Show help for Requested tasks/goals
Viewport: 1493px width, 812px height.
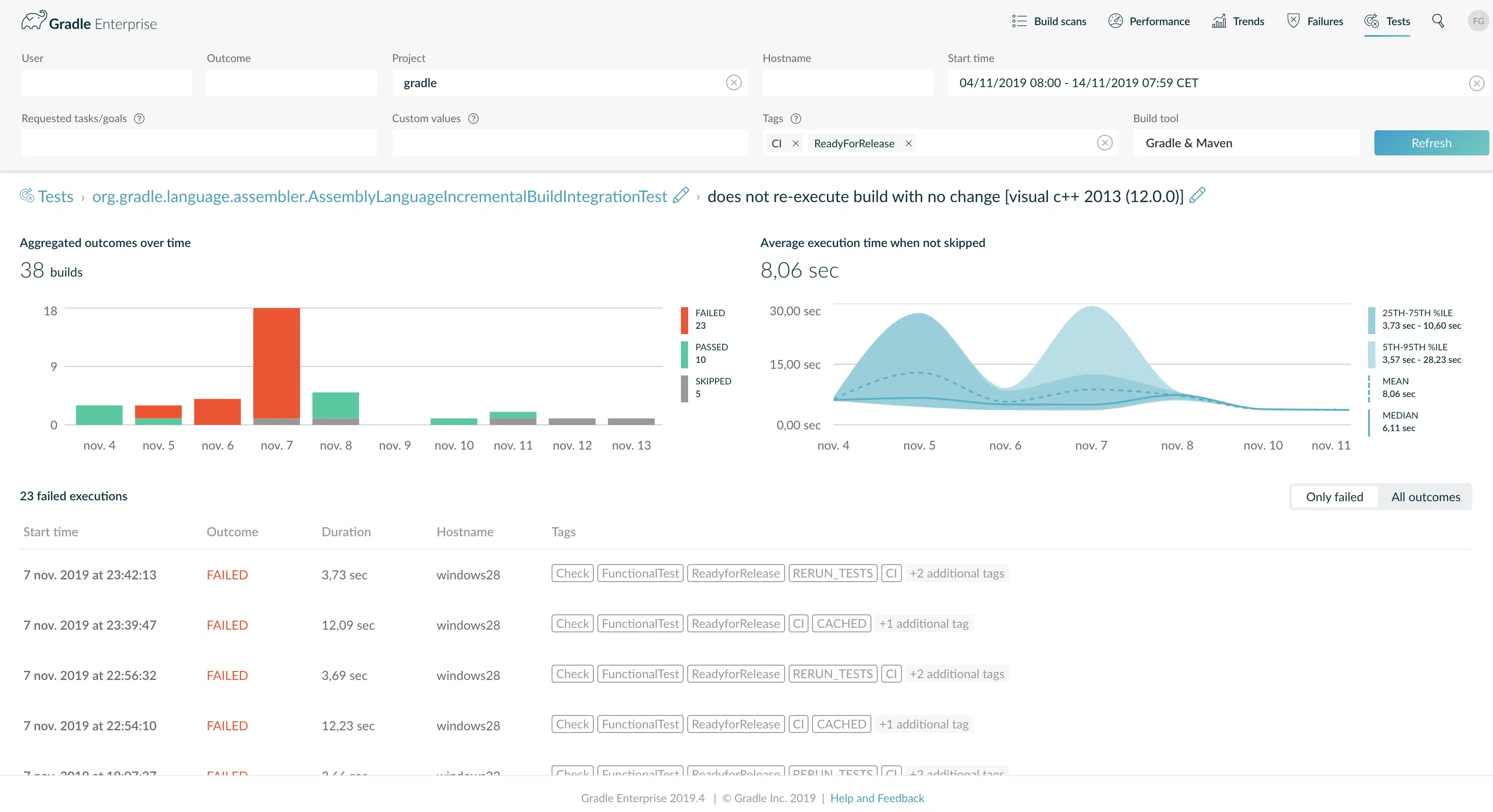[139, 118]
